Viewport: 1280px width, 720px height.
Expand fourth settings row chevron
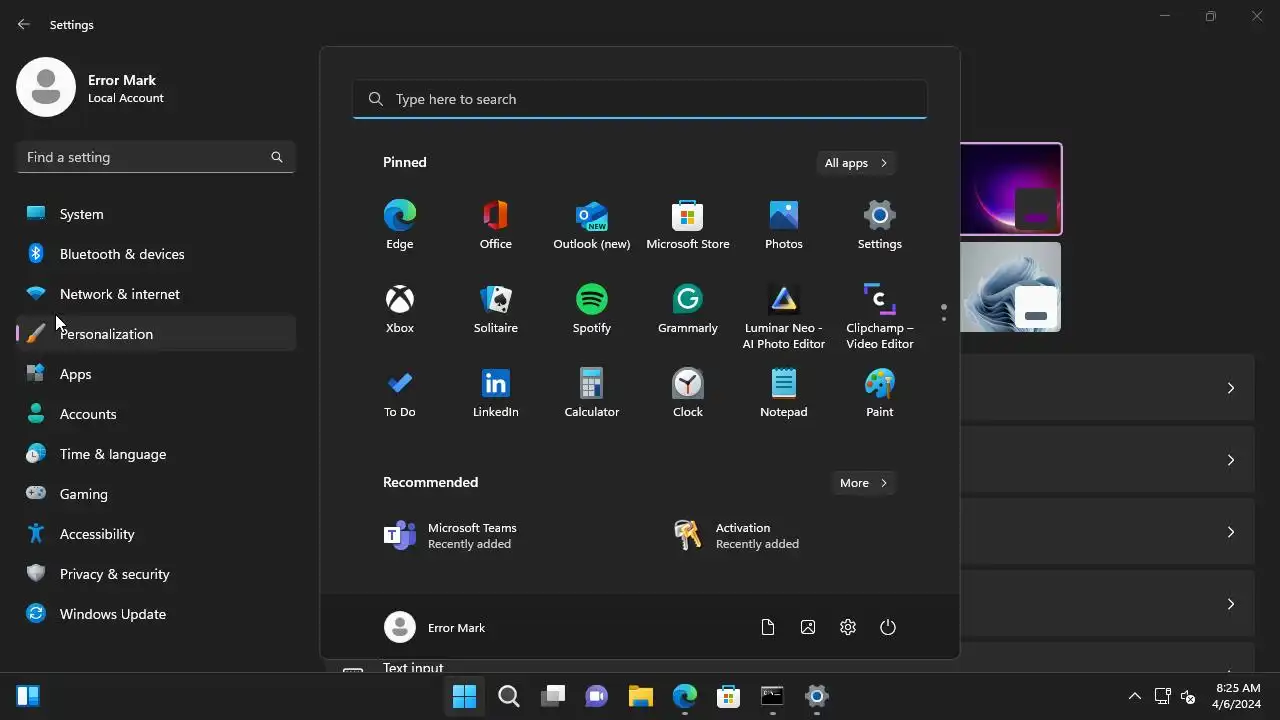coord(1231,604)
